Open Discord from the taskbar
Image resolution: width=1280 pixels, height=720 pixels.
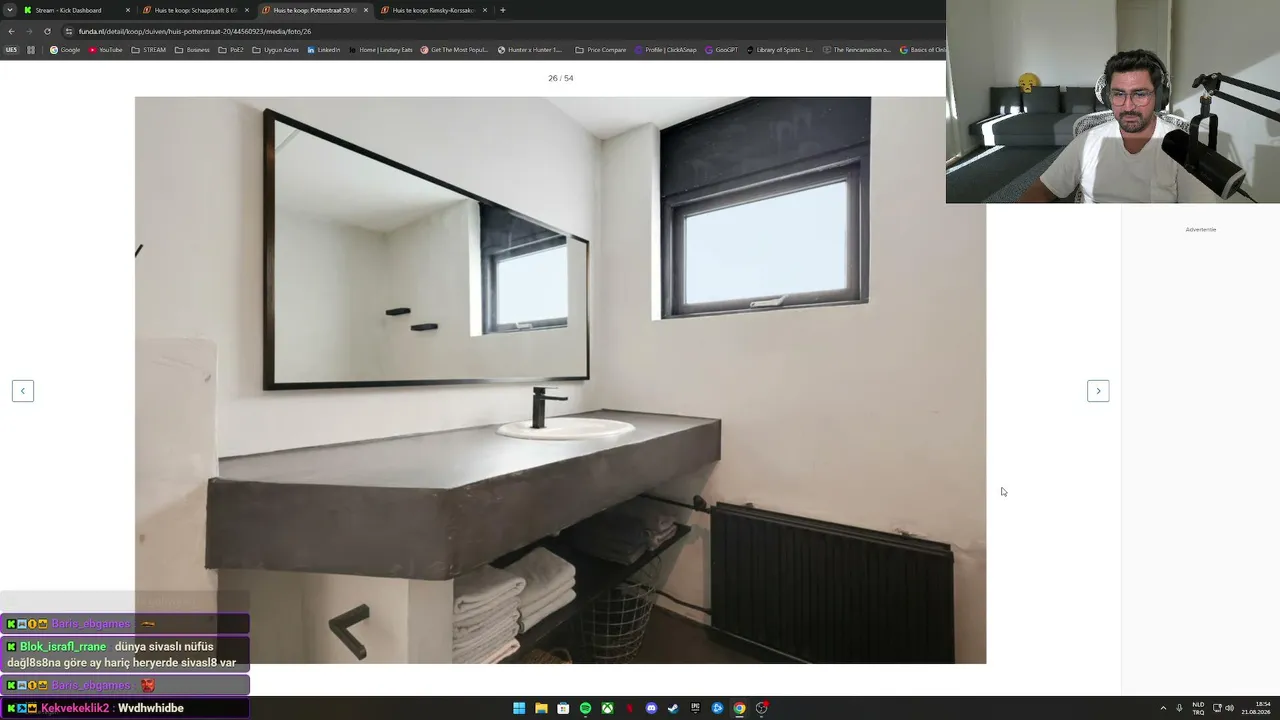(x=651, y=708)
